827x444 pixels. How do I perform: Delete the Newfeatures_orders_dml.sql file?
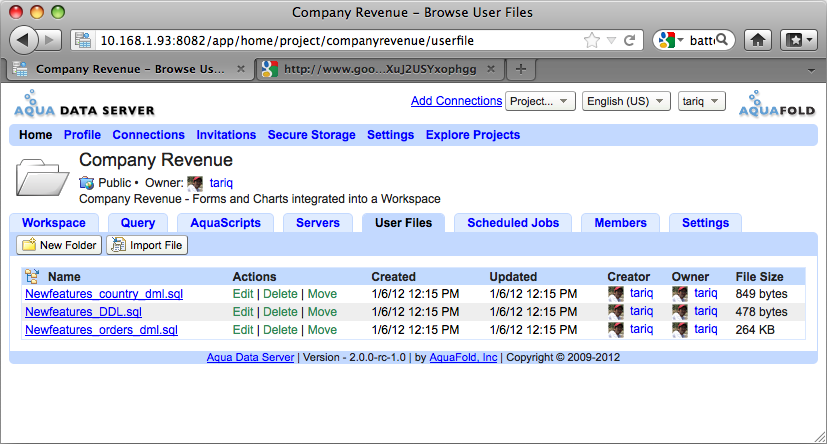pyautogui.click(x=280, y=329)
